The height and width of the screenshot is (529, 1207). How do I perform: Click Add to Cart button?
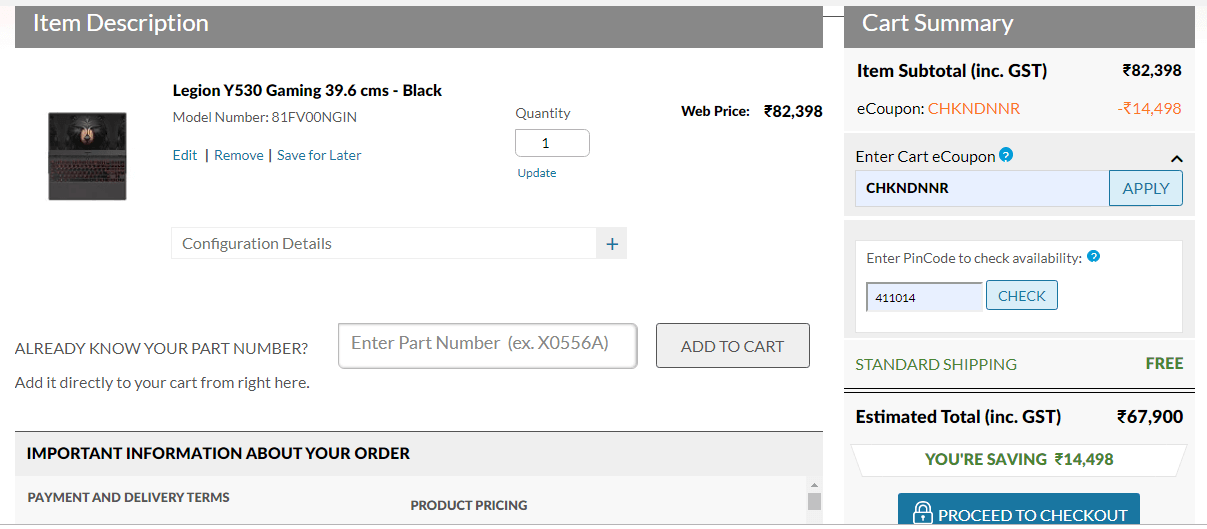click(732, 346)
